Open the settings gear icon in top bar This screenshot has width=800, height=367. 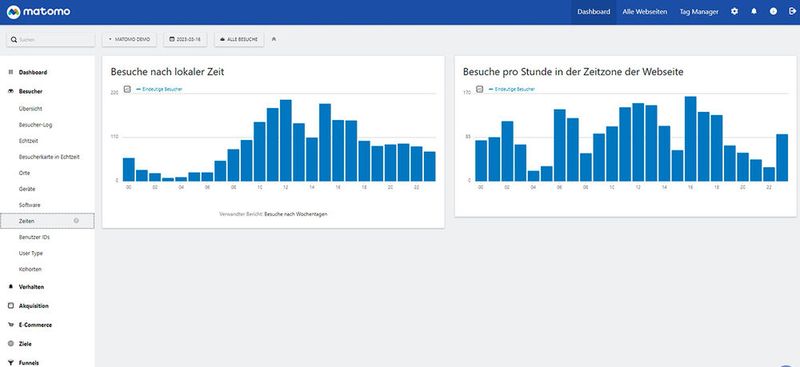(734, 11)
